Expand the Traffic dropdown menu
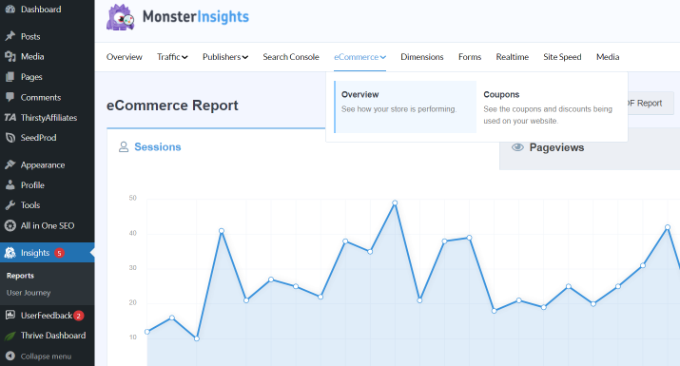The image size is (680, 366). click(172, 57)
